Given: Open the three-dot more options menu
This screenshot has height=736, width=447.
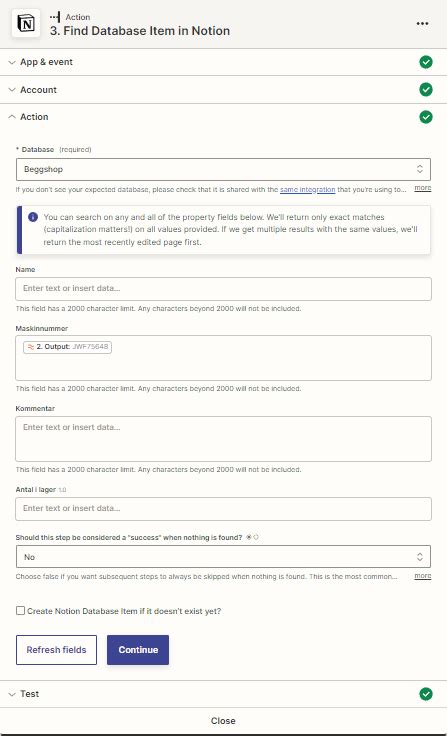Looking at the screenshot, I should tap(422, 24).
